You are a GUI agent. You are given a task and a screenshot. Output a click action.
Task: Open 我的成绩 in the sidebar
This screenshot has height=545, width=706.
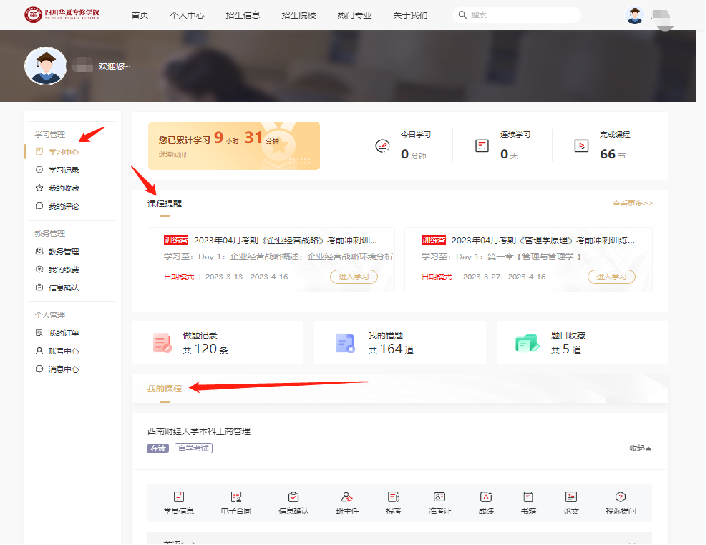(63, 269)
